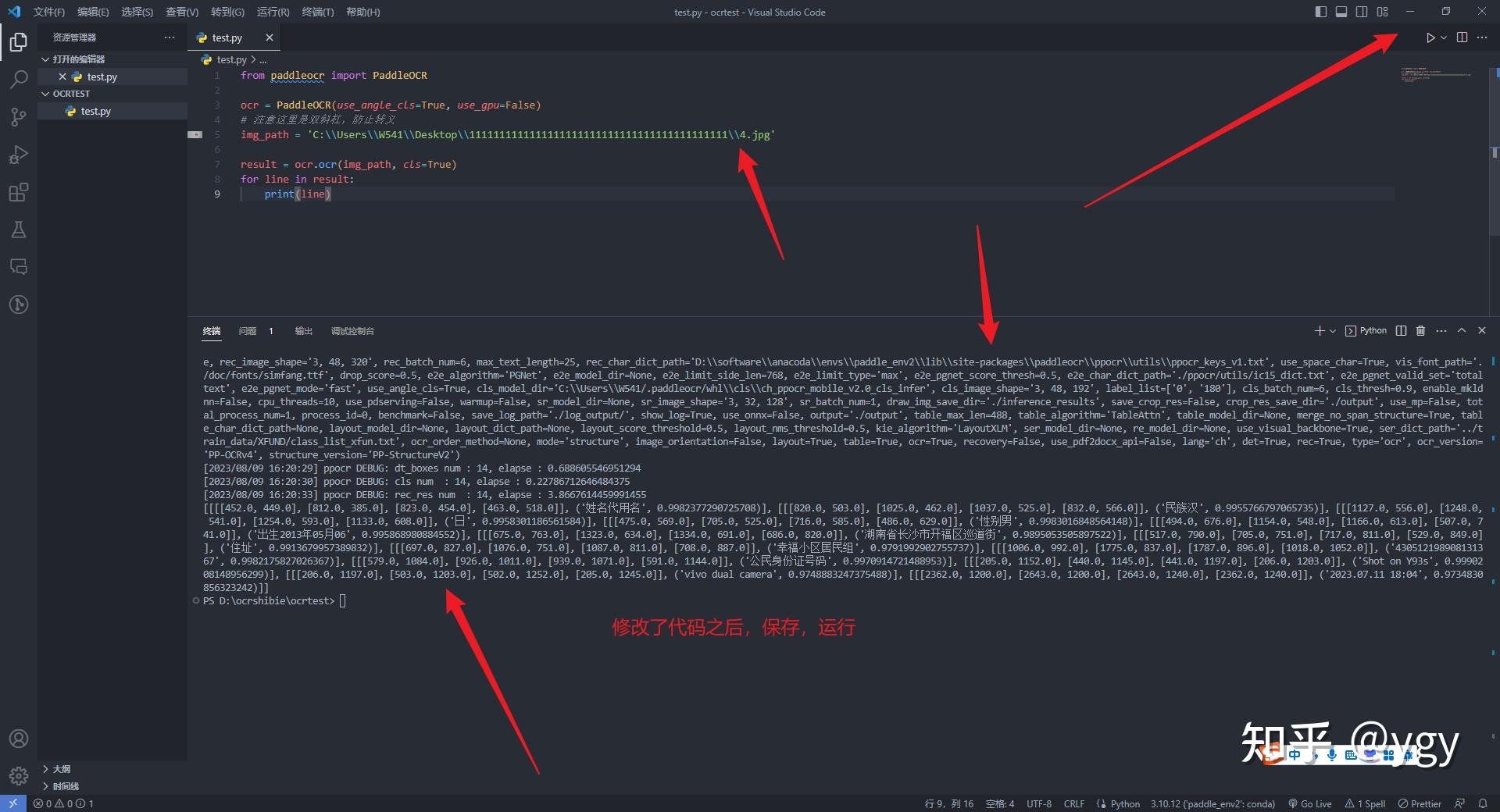Focus the Python terminal label
Image resolution: width=1500 pixels, height=812 pixels.
[x=1366, y=331]
